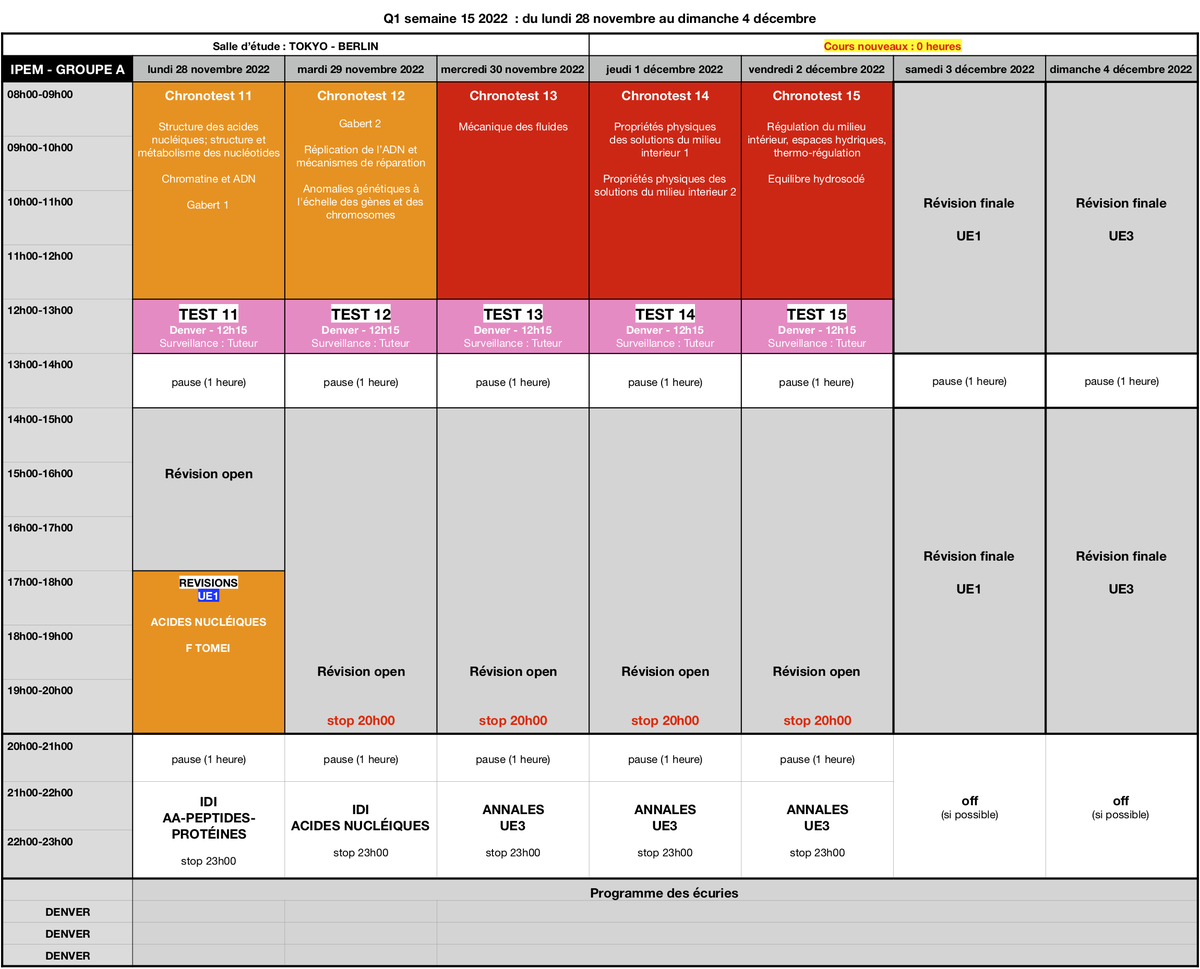Click the "Chronotest 13" heading
The width and height of the screenshot is (1200, 969).
coord(513,96)
